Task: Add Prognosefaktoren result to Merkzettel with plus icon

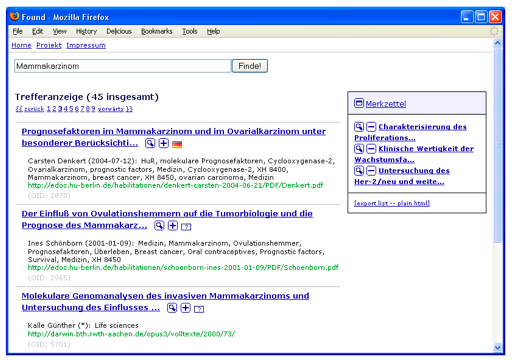Action: [x=163, y=143]
